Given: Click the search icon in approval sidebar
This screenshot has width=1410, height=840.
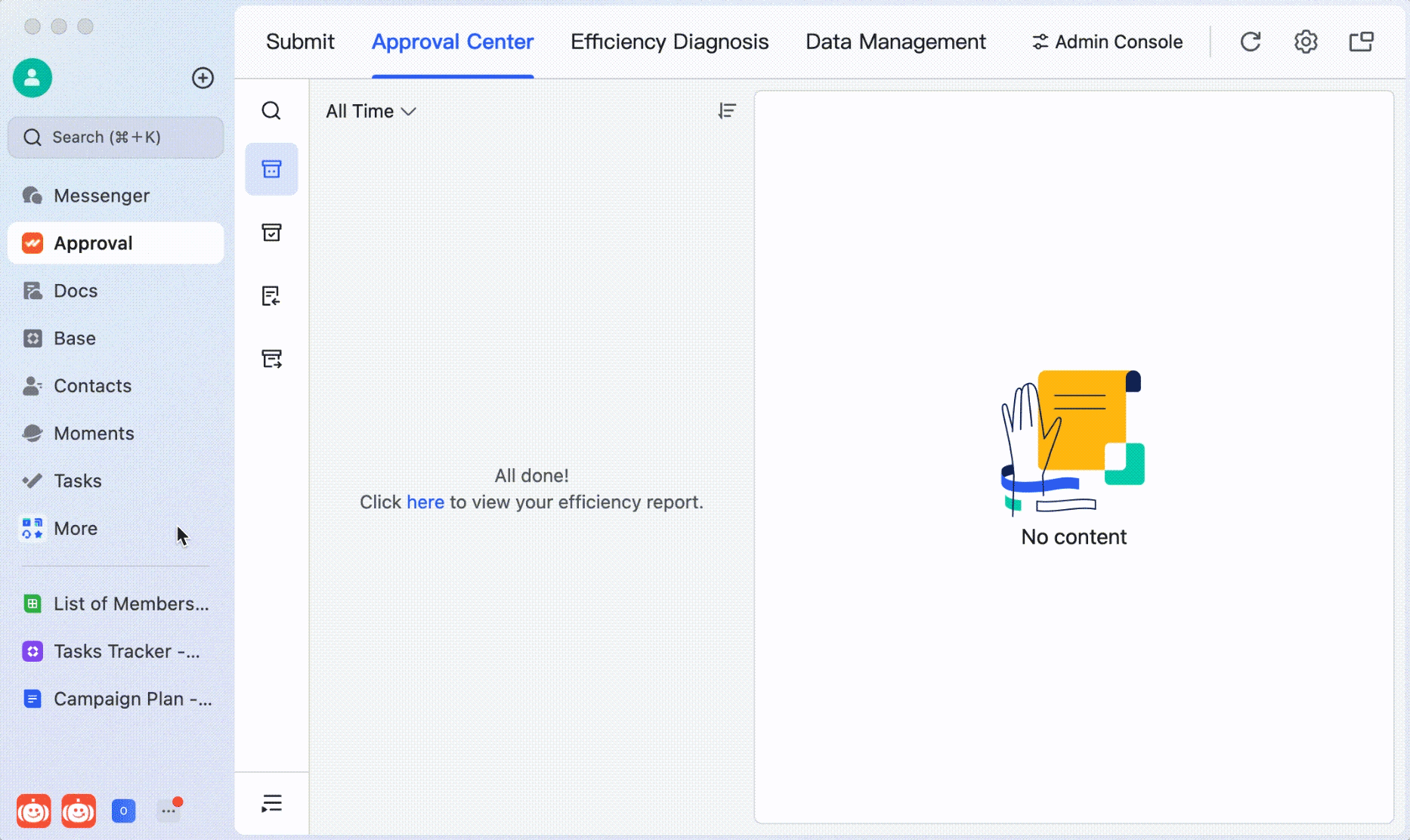Looking at the screenshot, I should click(271, 111).
